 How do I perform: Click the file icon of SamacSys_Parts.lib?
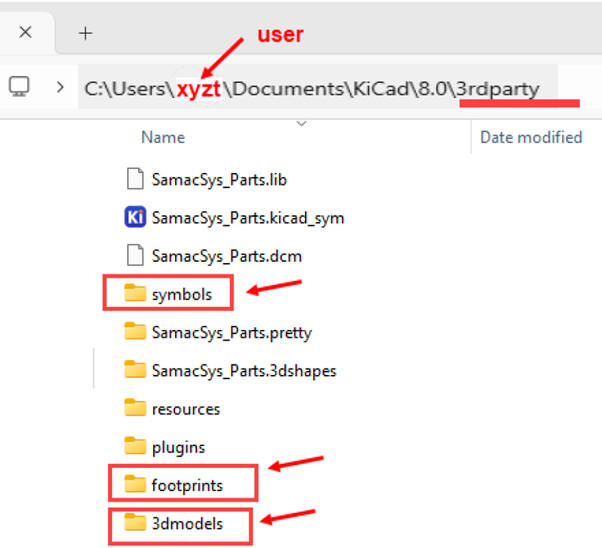pos(135,180)
